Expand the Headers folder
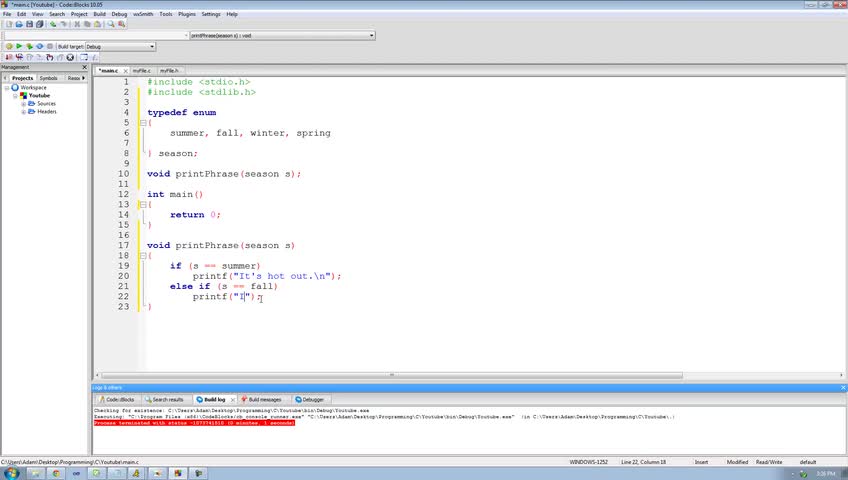 point(23,112)
